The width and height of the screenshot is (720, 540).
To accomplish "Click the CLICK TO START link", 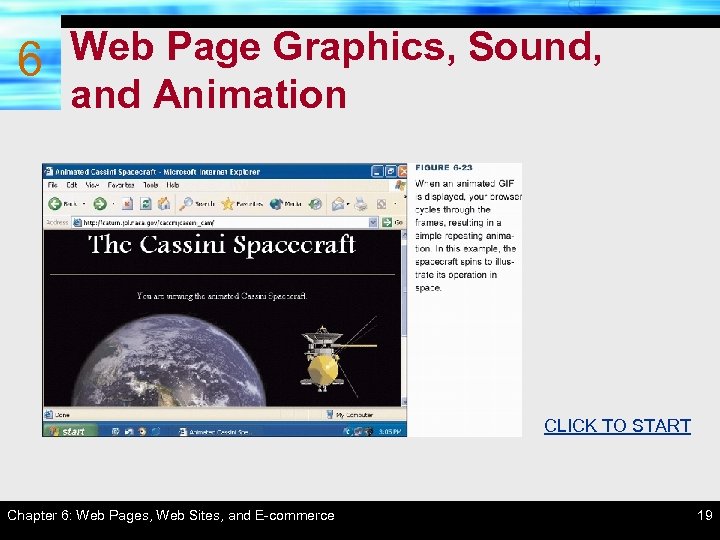I will pos(617,426).
